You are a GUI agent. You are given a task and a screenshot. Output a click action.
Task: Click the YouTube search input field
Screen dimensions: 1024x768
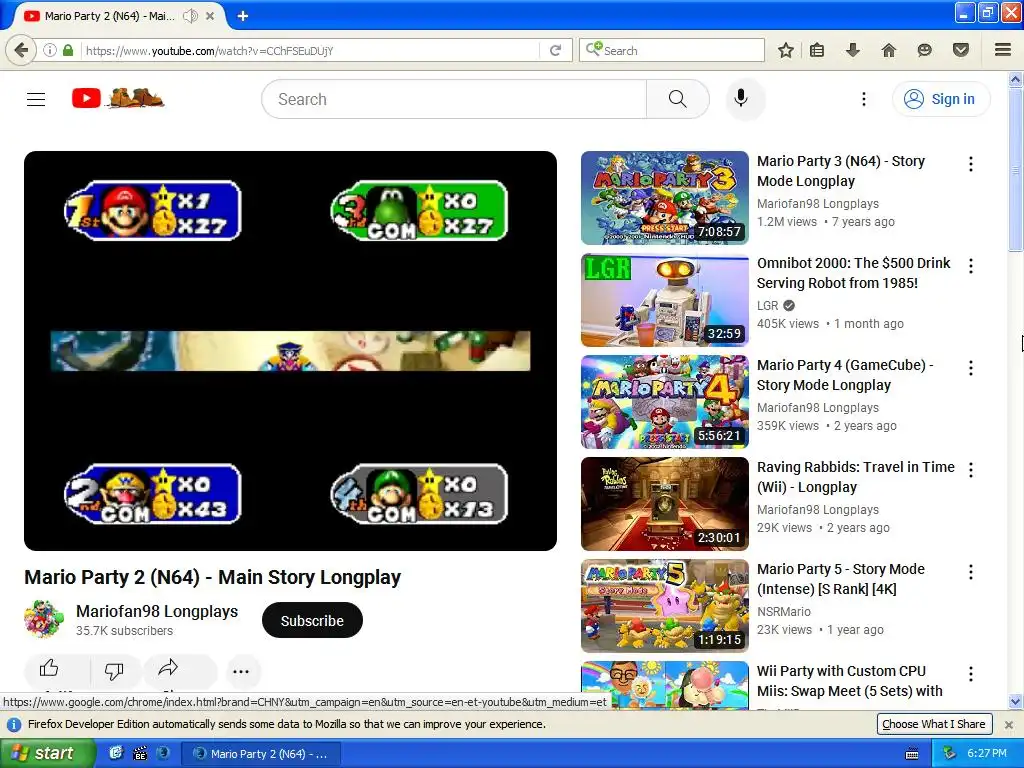coord(454,99)
